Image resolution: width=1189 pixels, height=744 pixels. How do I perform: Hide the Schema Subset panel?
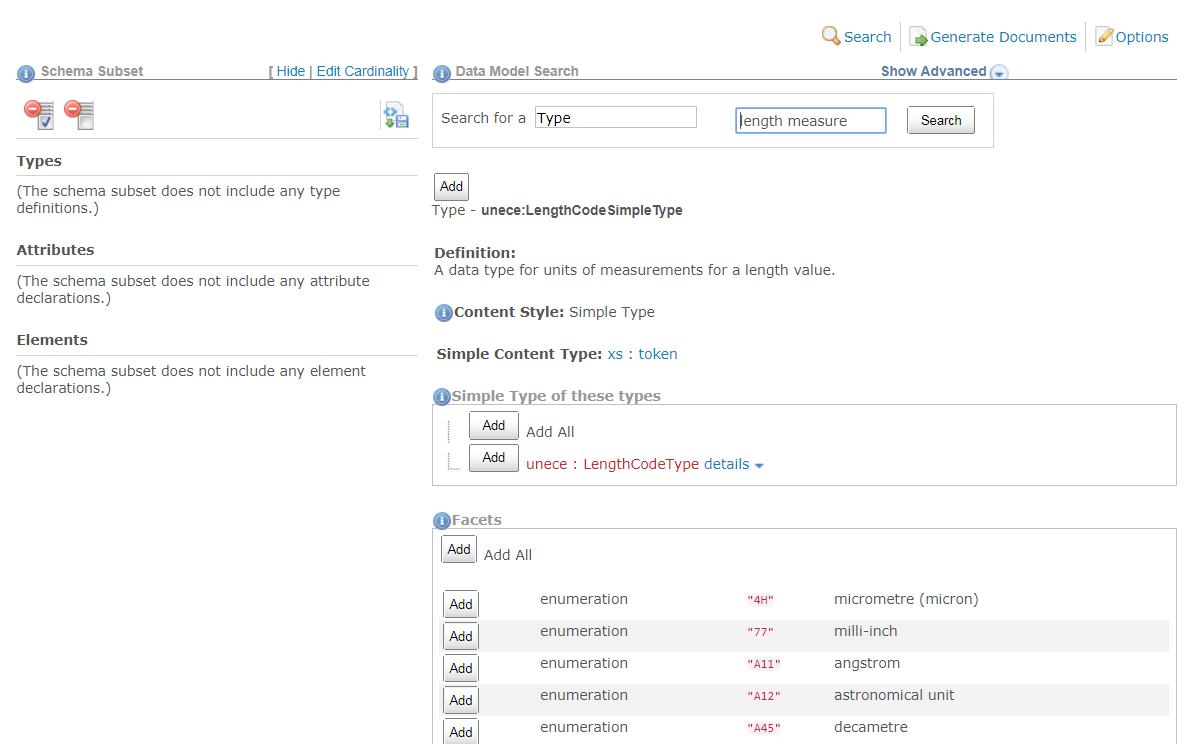(291, 71)
